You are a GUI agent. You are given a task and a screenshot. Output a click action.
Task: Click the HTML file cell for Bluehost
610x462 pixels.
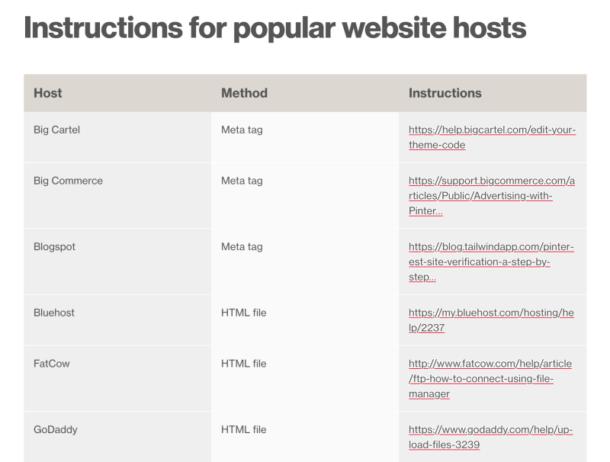[244, 312]
